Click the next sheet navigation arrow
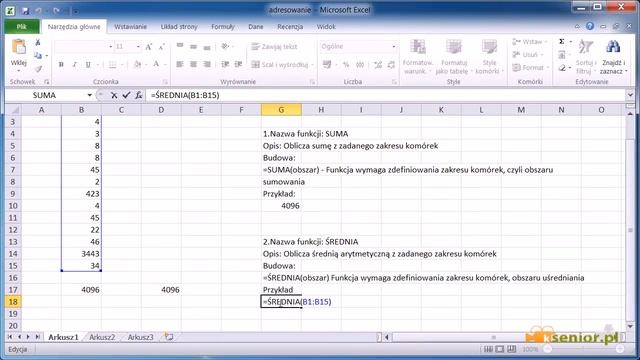640x360 pixels. pyautogui.click(x=28, y=337)
